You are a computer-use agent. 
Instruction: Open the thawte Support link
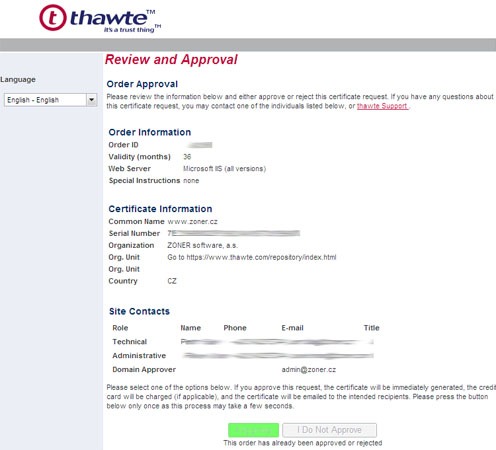382,106
